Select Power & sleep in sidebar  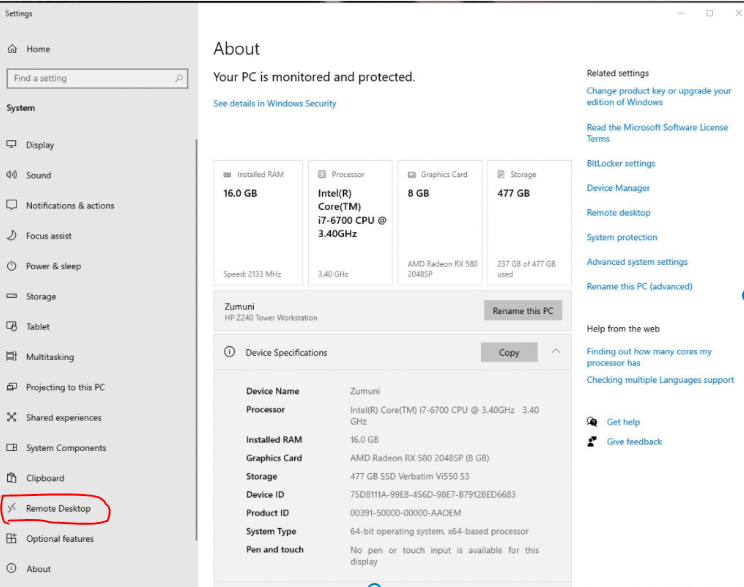click(54, 266)
